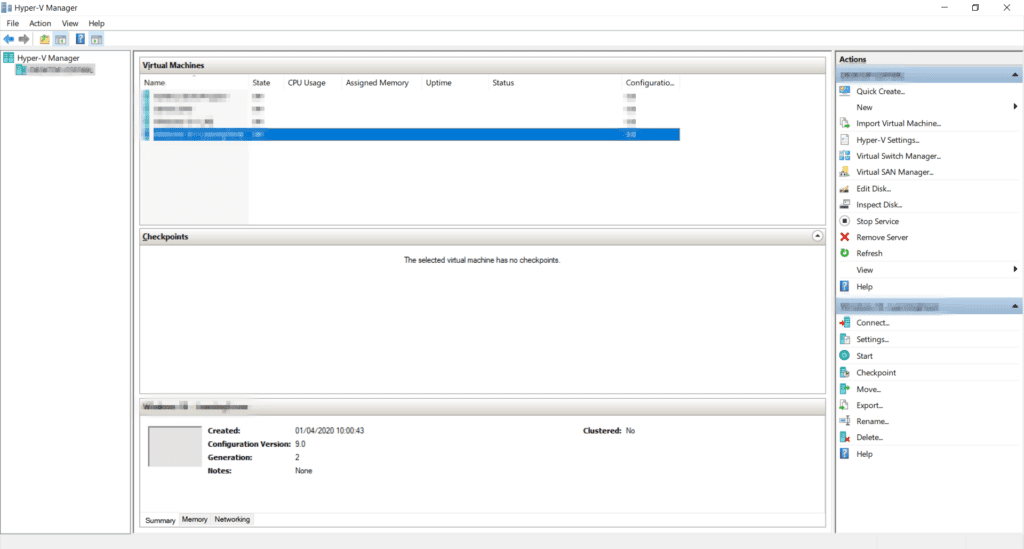Click the red X Remove Server icon
Screen dimensions: 1024x549
tap(844, 237)
